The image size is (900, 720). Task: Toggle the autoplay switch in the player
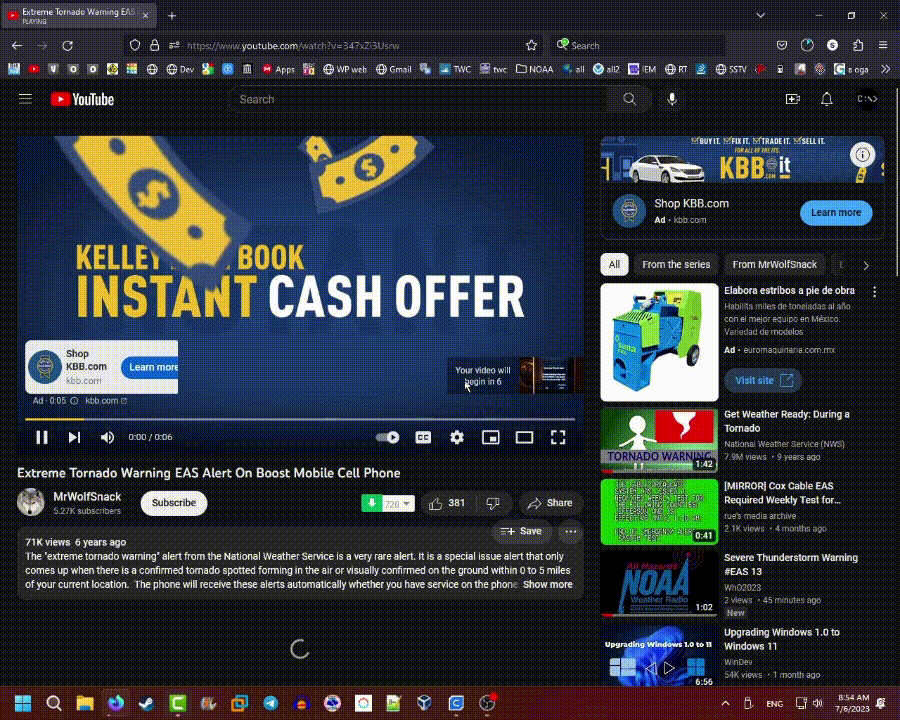[387, 438]
